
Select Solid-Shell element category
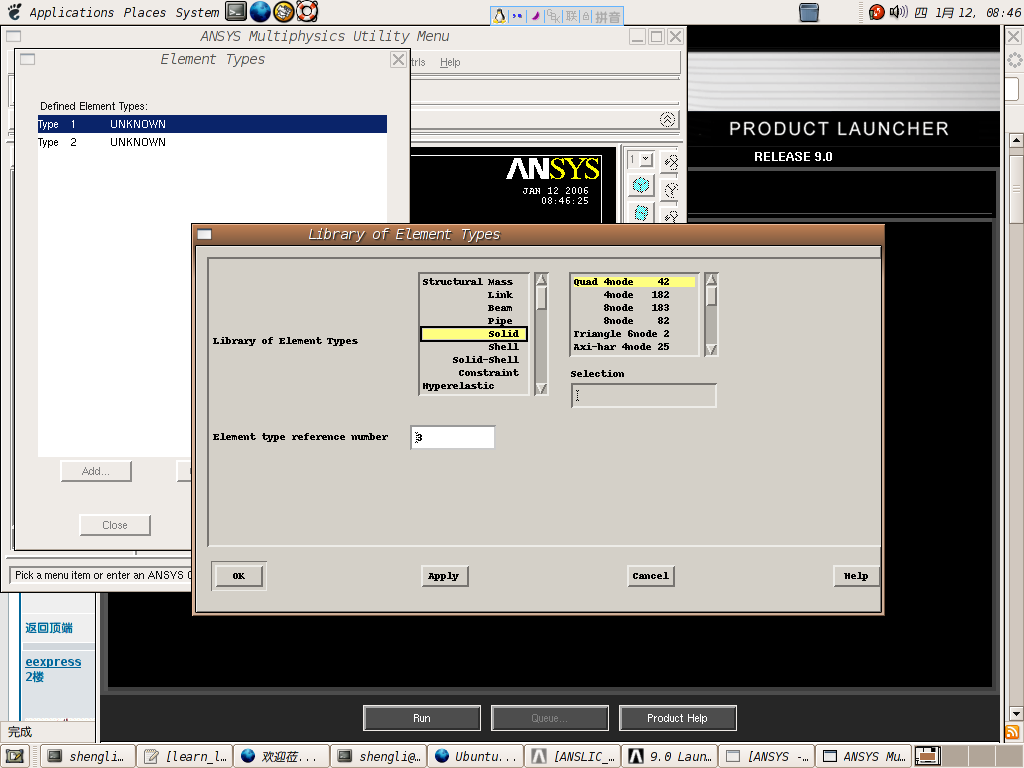coord(474,360)
